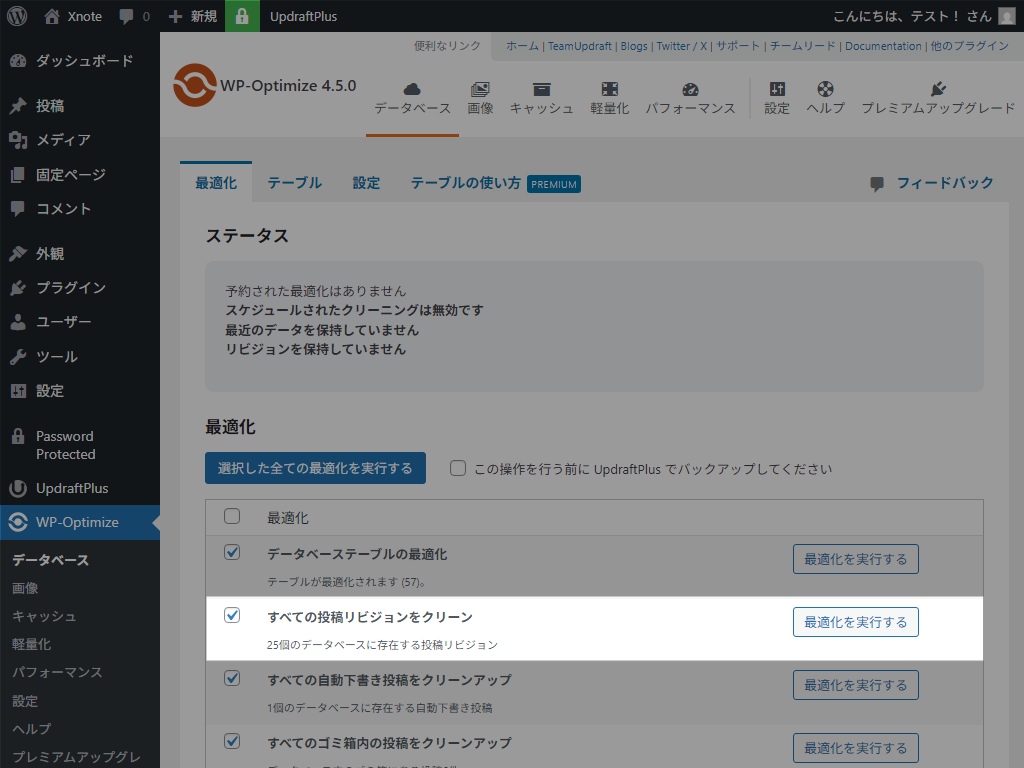Click the green padlock icon in admin bar

point(242,16)
